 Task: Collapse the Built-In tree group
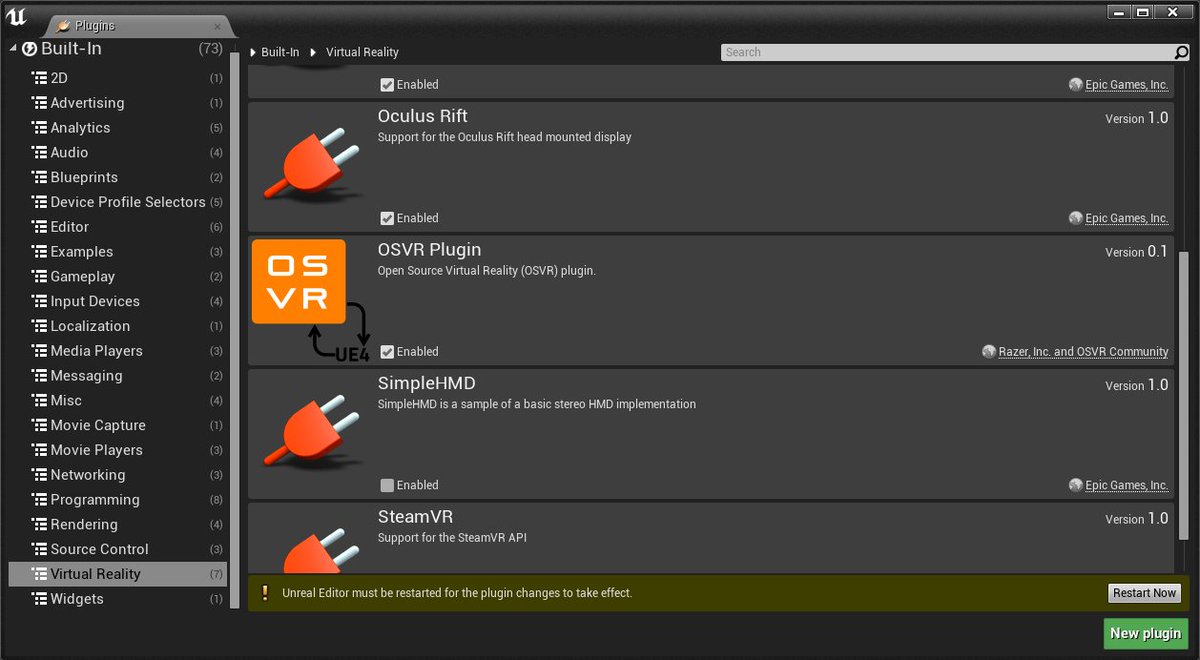point(13,48)
